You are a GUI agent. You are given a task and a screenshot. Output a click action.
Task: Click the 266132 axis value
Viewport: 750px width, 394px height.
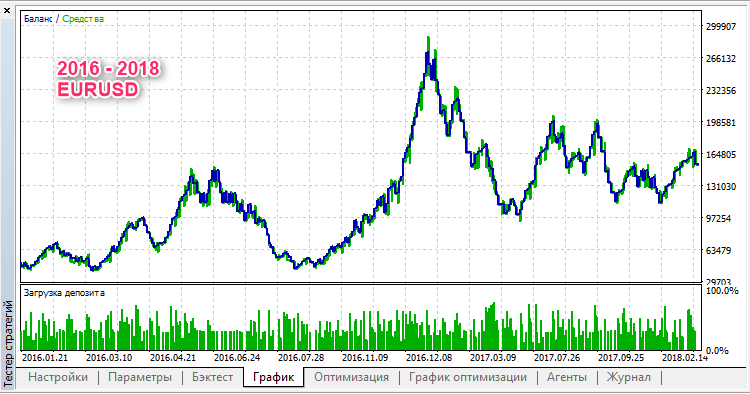coord(721,59)
